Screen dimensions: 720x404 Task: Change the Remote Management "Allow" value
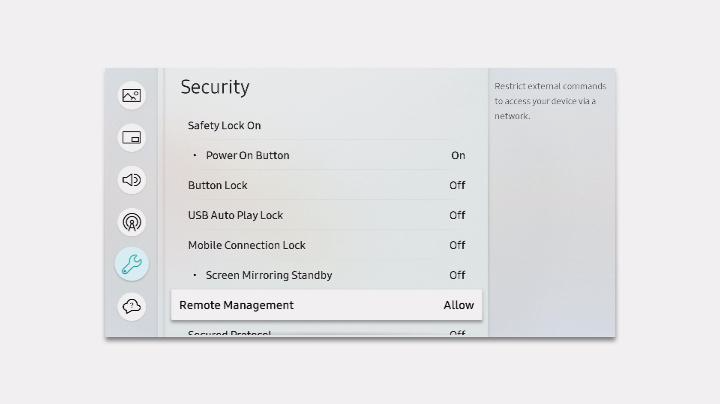pos(459,306)
